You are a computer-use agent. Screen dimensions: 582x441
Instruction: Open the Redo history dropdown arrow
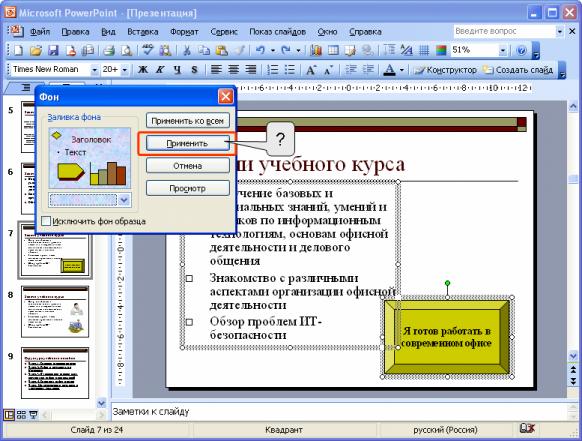(x=298, y=50)
